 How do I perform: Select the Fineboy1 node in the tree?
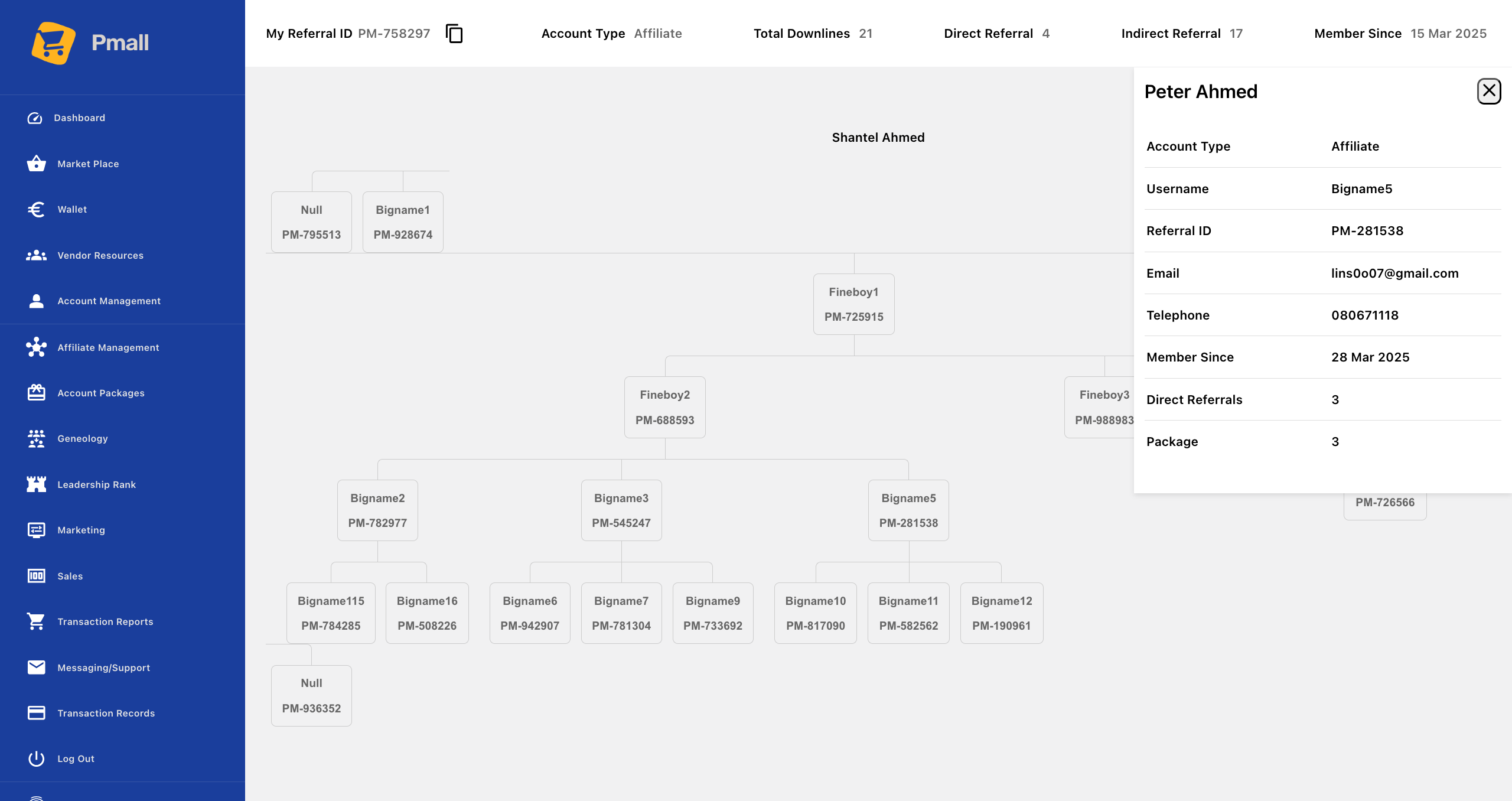click(853, 304)
